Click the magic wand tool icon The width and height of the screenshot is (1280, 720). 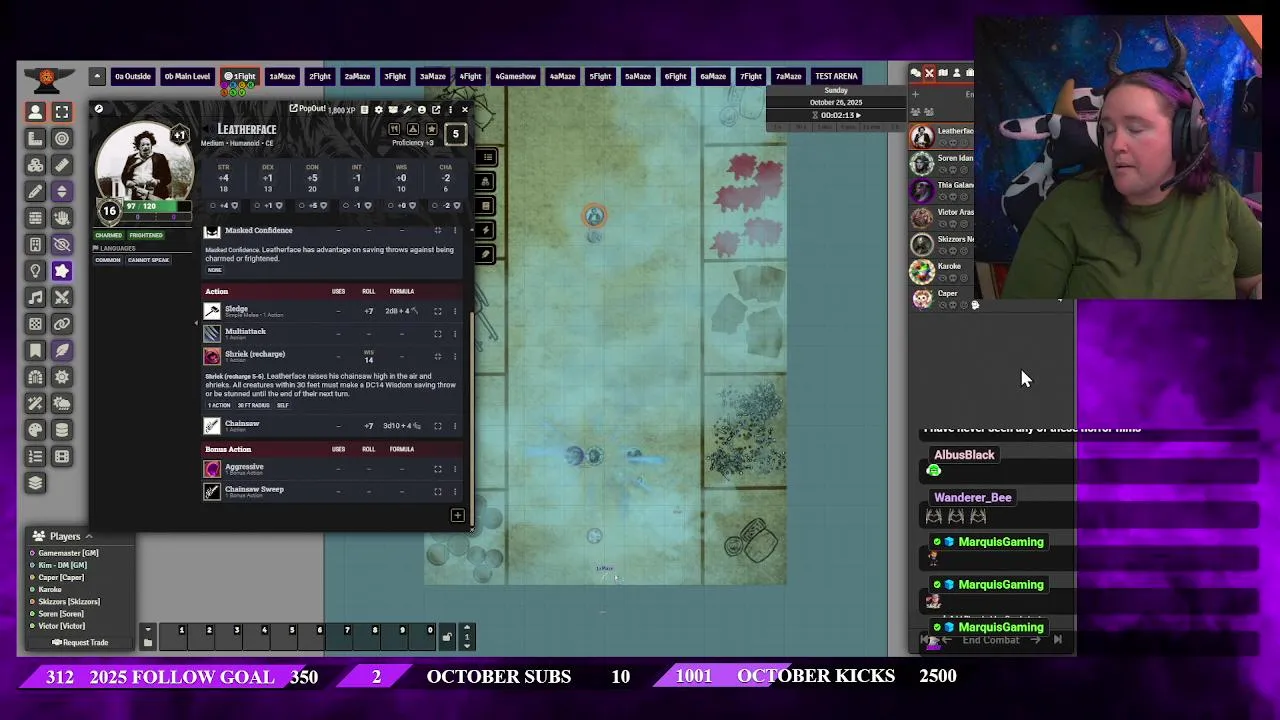tap(35, 403)
